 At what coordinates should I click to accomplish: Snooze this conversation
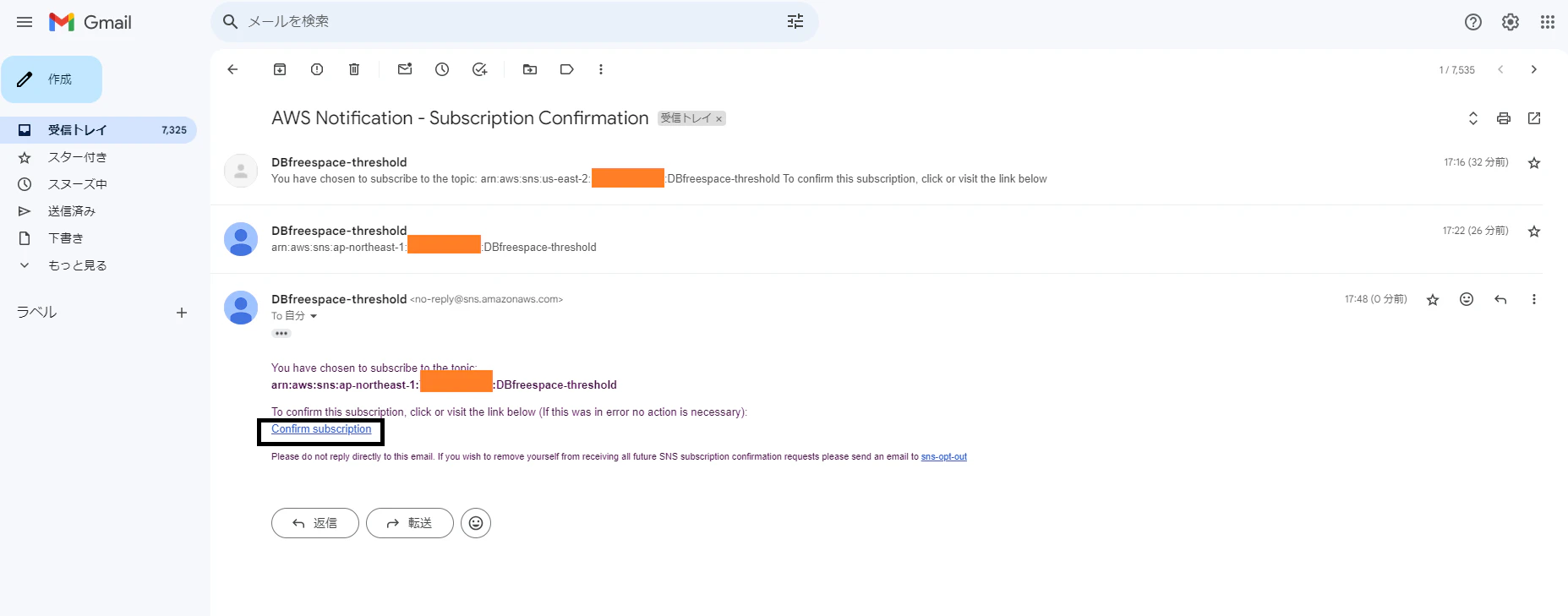point(442,69)
